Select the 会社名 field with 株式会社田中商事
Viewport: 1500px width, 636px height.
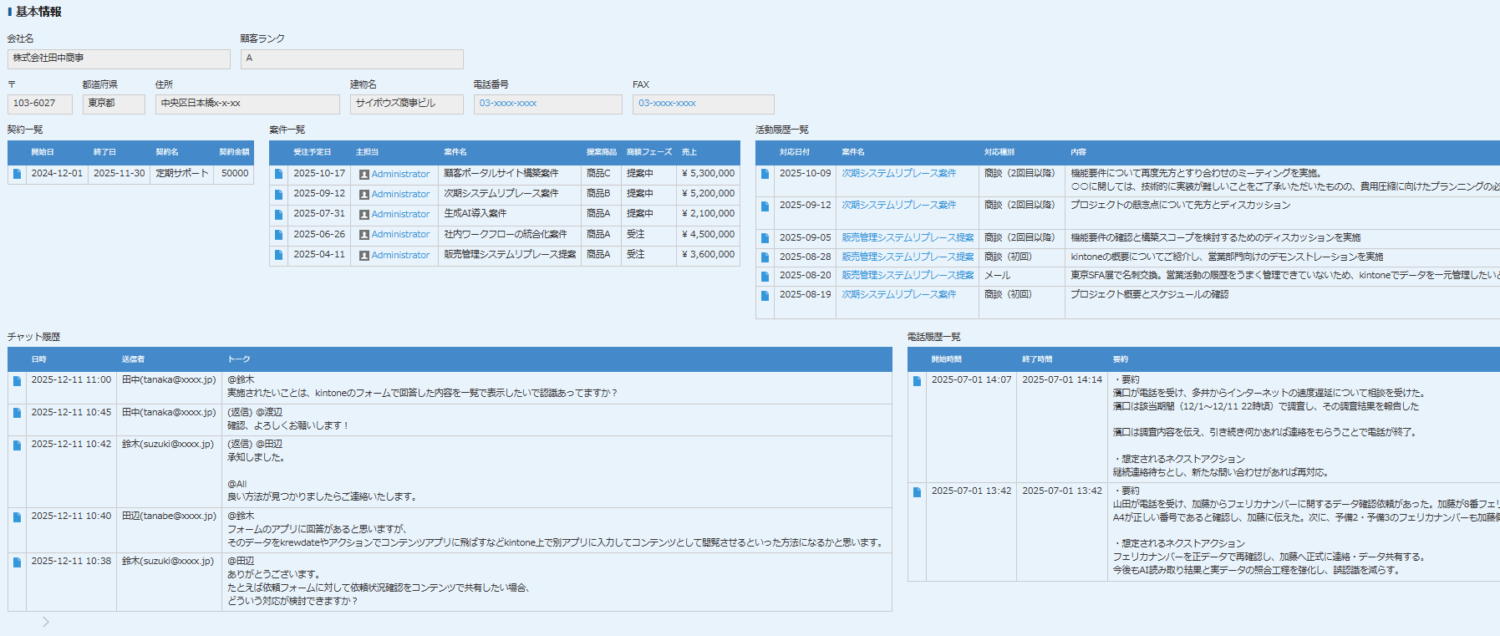(x=115, y=59)
